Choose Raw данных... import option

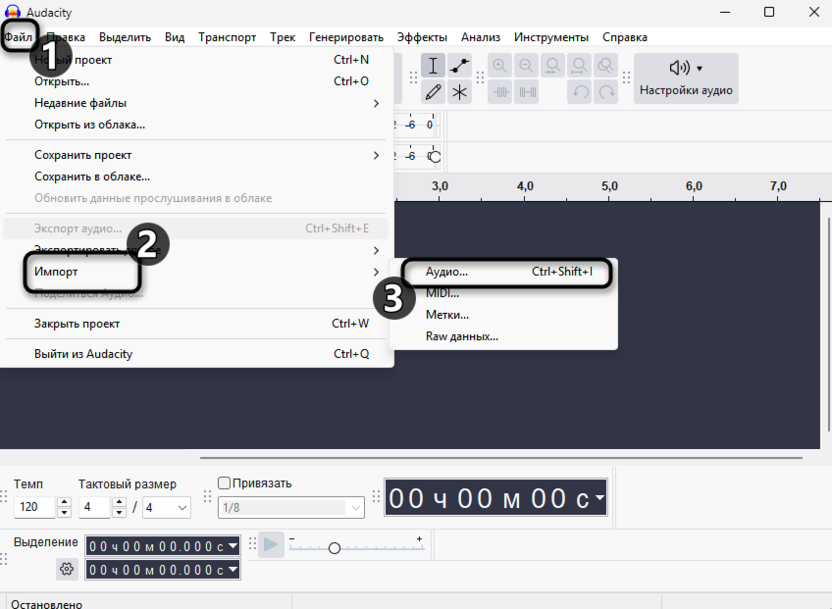pos(504,336)
